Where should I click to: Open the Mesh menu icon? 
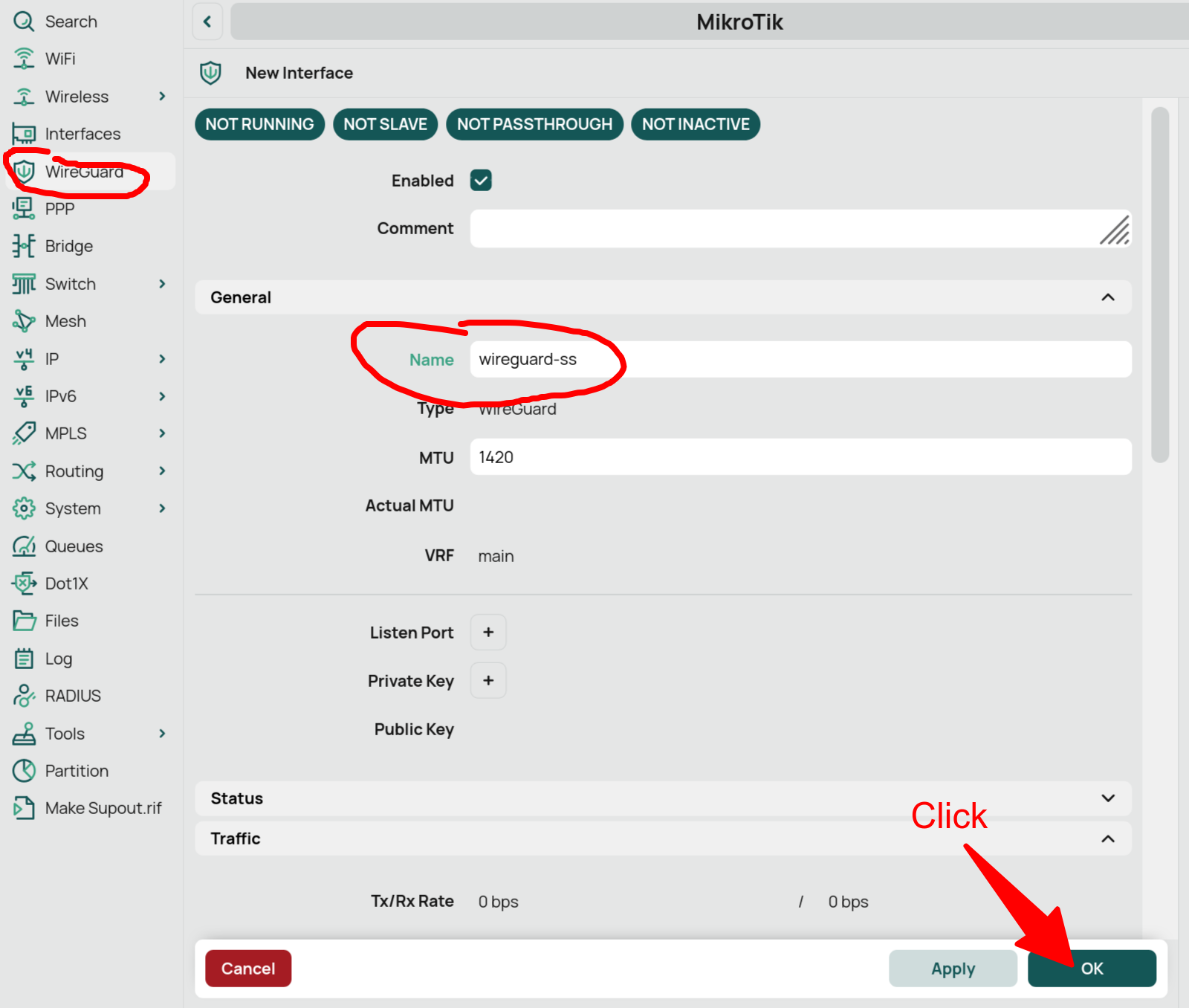coord(24,321)
